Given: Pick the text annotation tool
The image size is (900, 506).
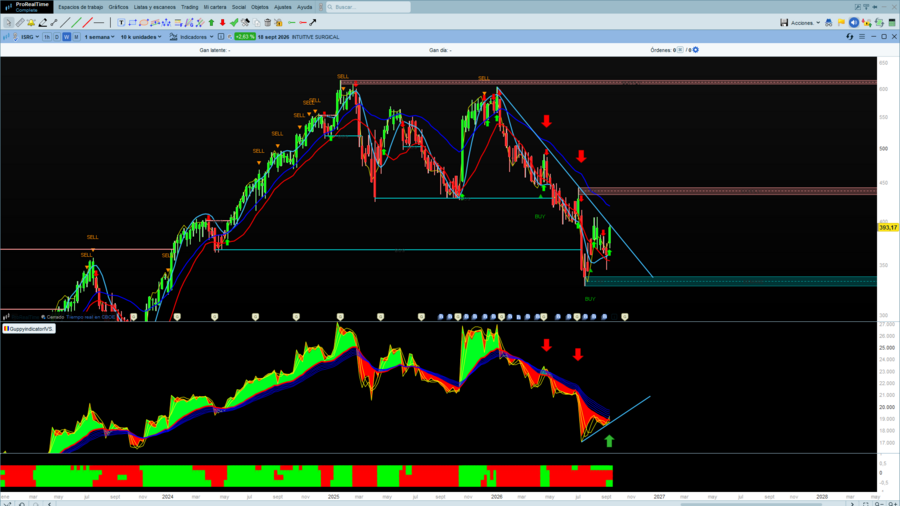Looking at the screenshot, I should (121, 22).
